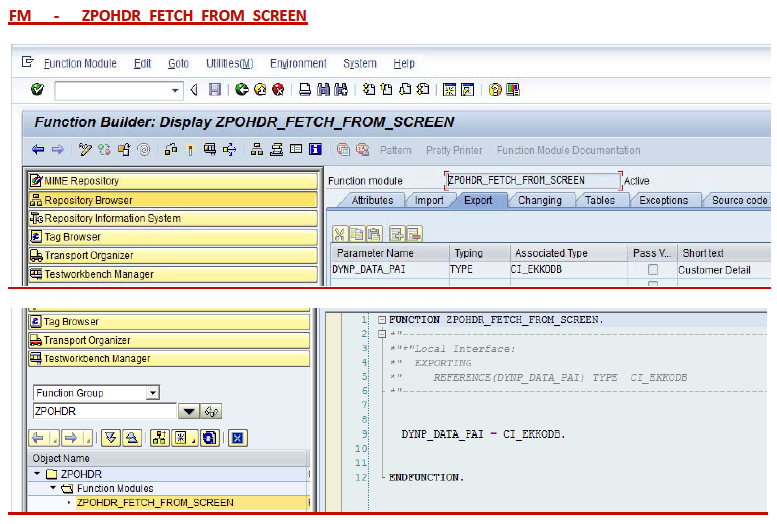Click the Print icon

[305, 90]
